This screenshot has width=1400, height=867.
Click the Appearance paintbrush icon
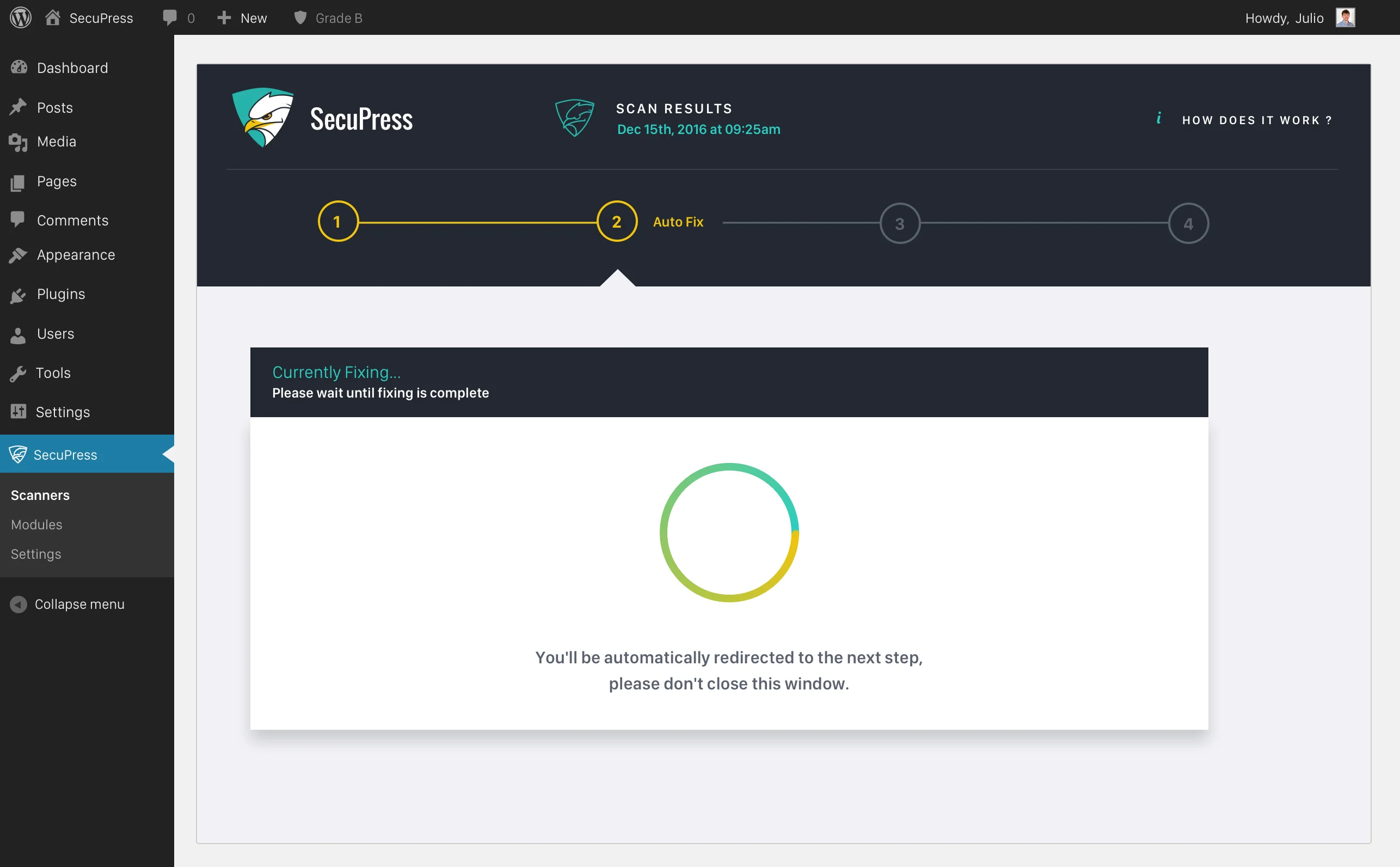tap(19, 254)
